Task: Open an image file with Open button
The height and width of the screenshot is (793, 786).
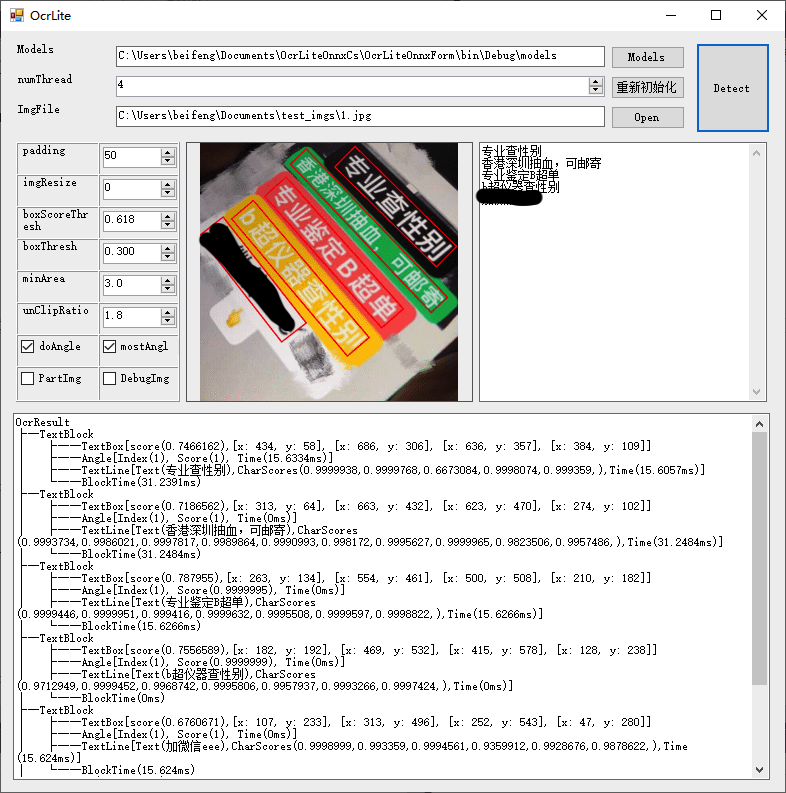Action: coord(647,117)
